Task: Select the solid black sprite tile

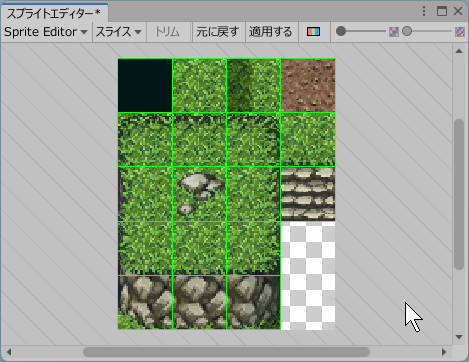Action: pos(145,85)
